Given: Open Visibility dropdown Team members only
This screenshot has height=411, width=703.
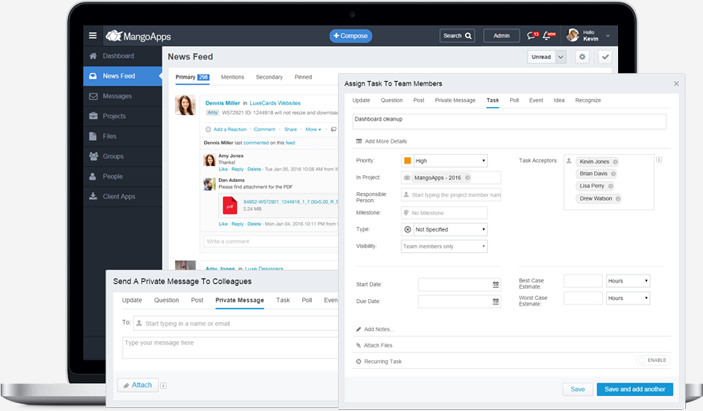Looking at the screenshot, I should pyautogui.click(x=444, y=247).
